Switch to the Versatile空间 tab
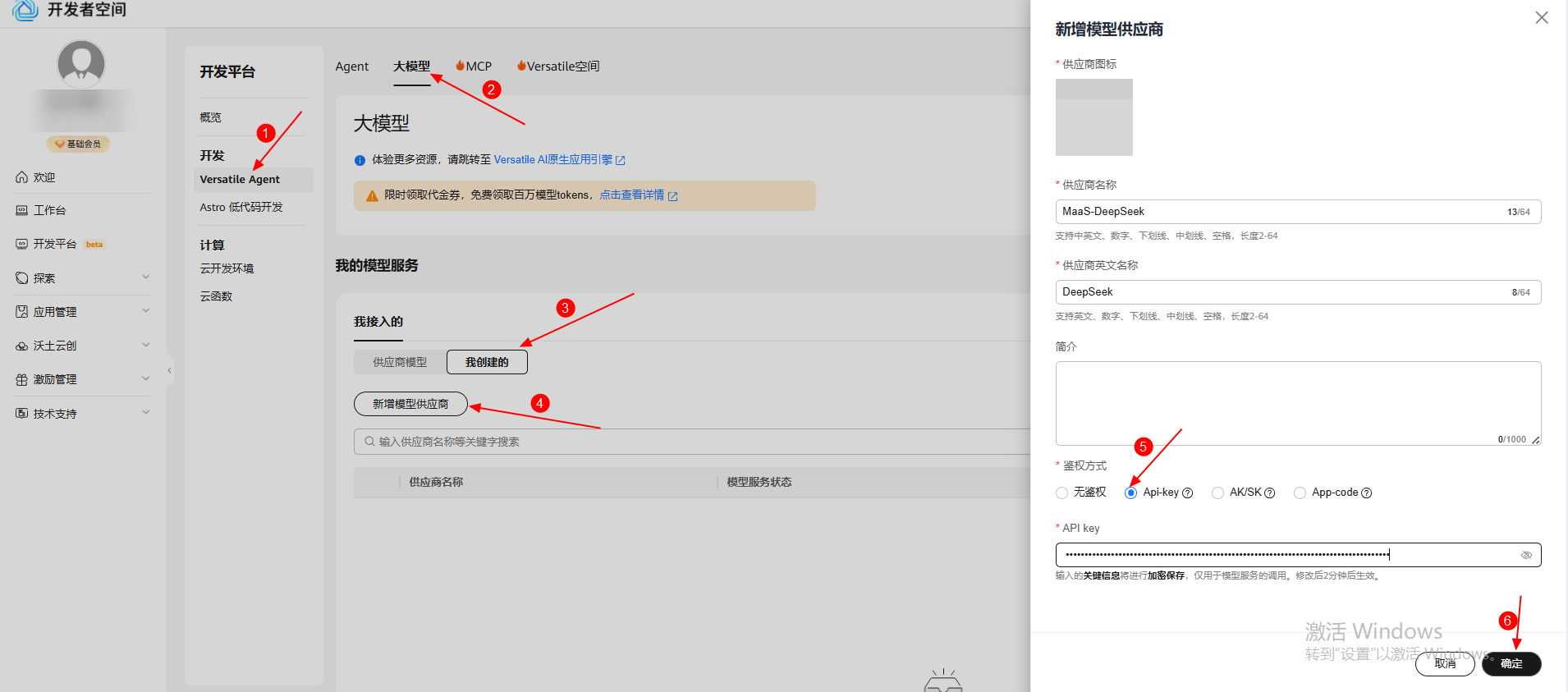 (558, 66)
